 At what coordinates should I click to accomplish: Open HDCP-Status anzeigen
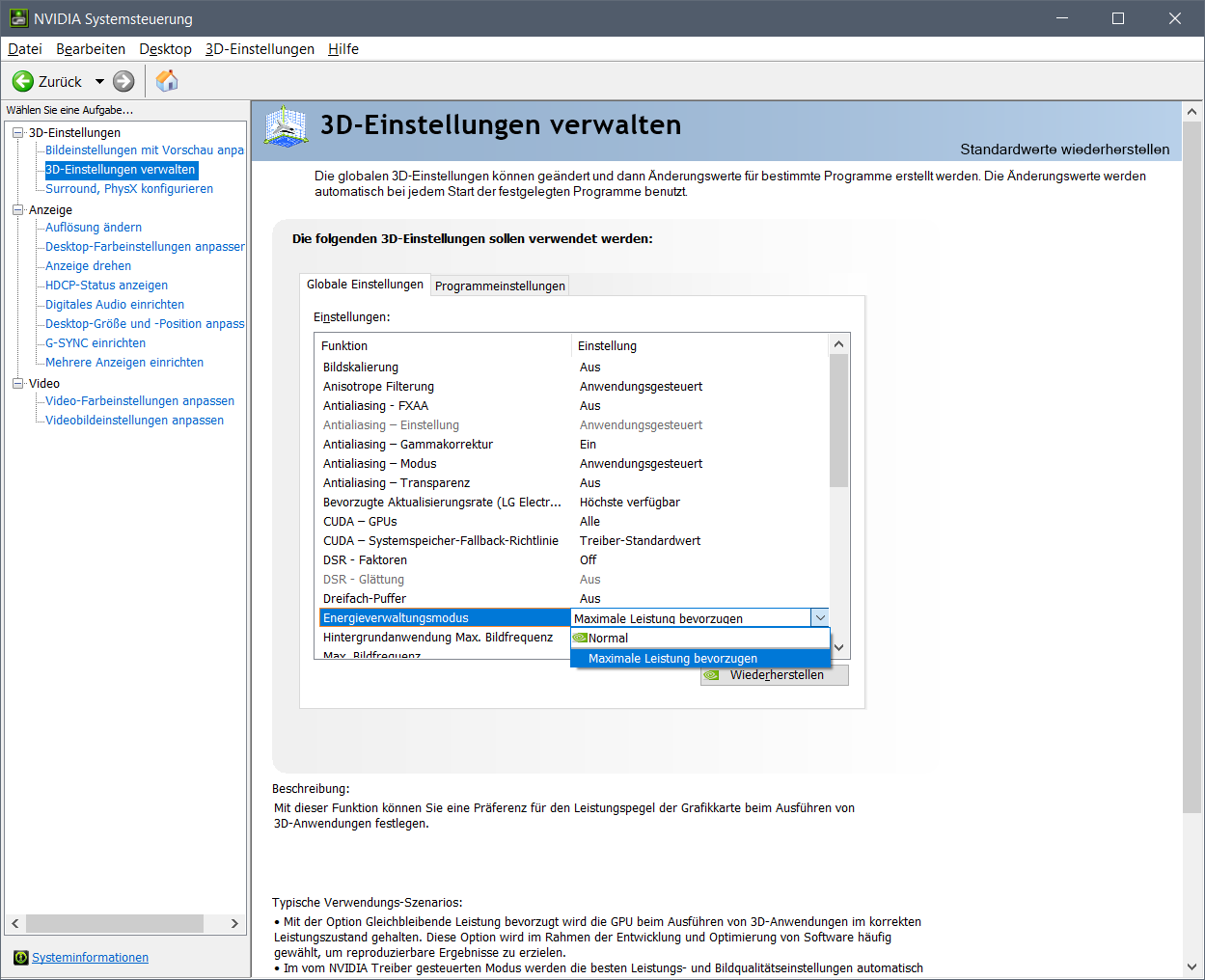[106, 286]
